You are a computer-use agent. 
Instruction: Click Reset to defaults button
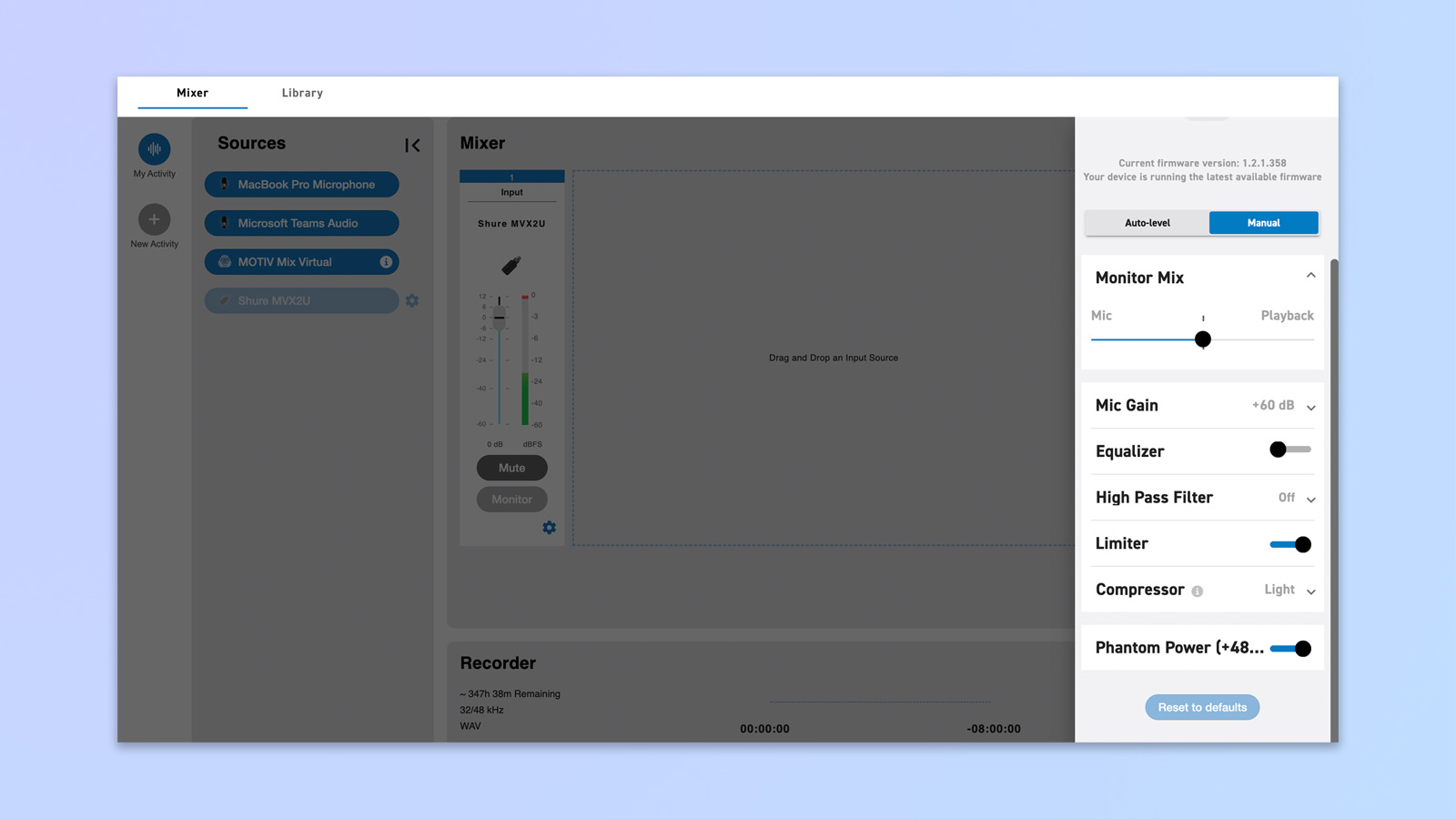pos(1202,707)
